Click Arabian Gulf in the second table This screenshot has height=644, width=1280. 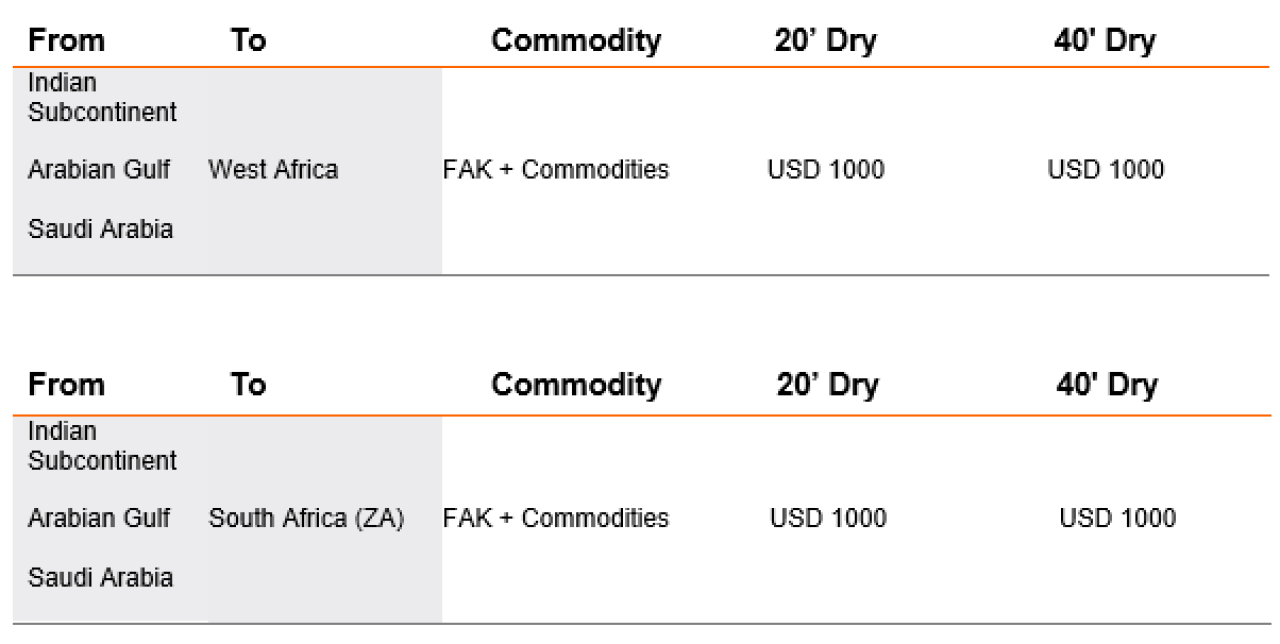tap(99, 519)
